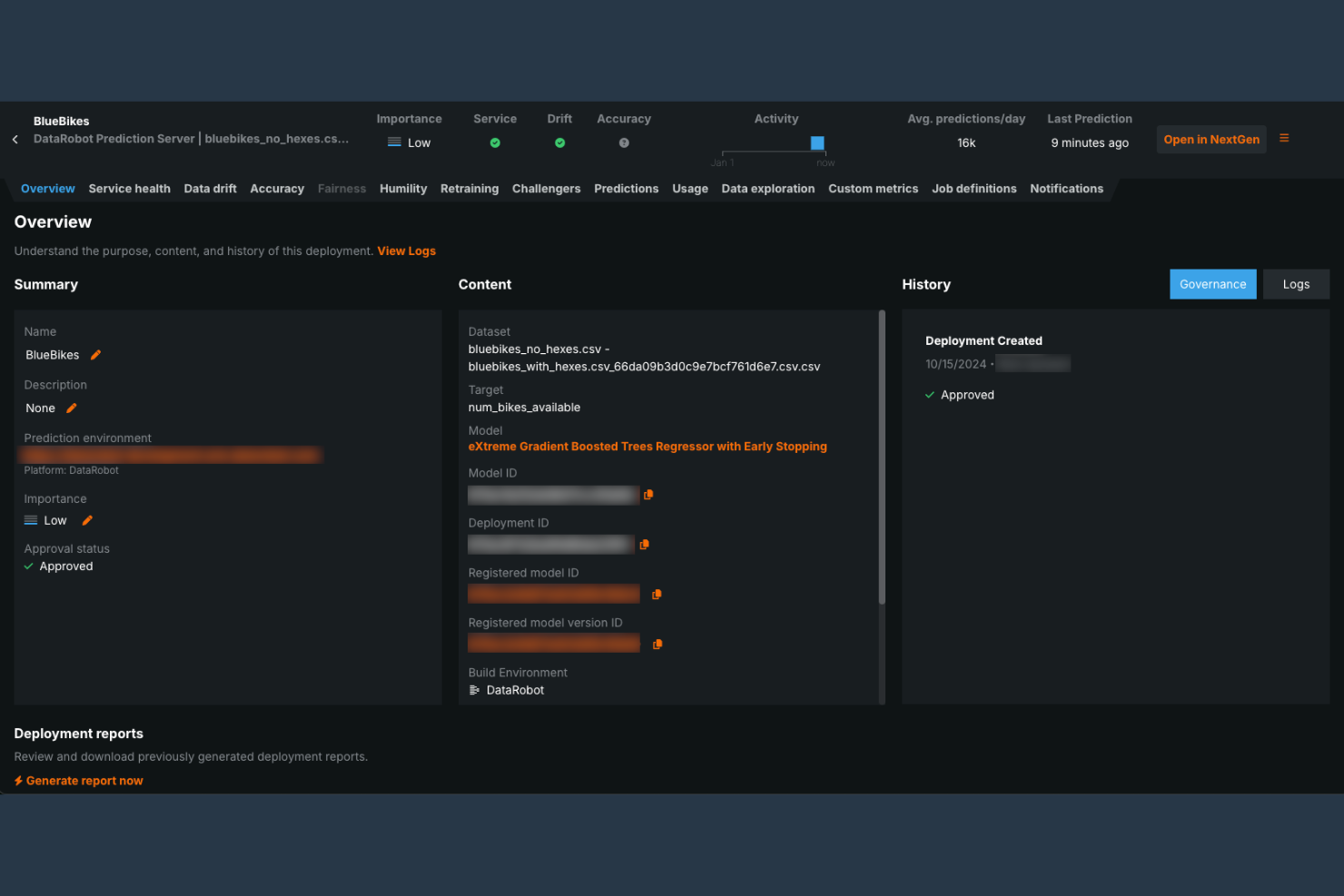The height and width of the screenshot is (896, 1344).
Task: Open the Data drift tab
Action: tap(211, 189)
